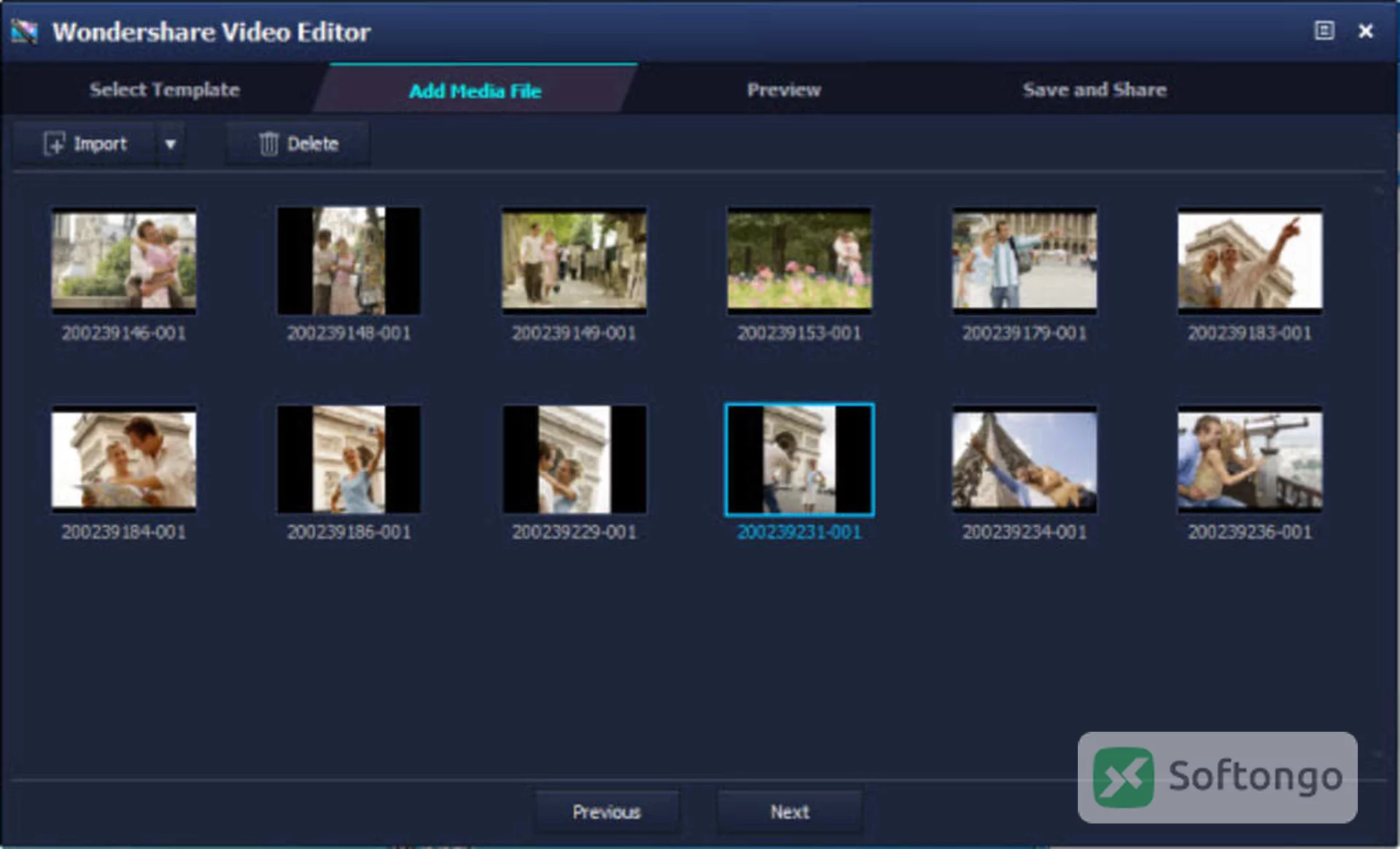Click the file name 200239184-001
1400x849 pixels.
pos(123,532)
